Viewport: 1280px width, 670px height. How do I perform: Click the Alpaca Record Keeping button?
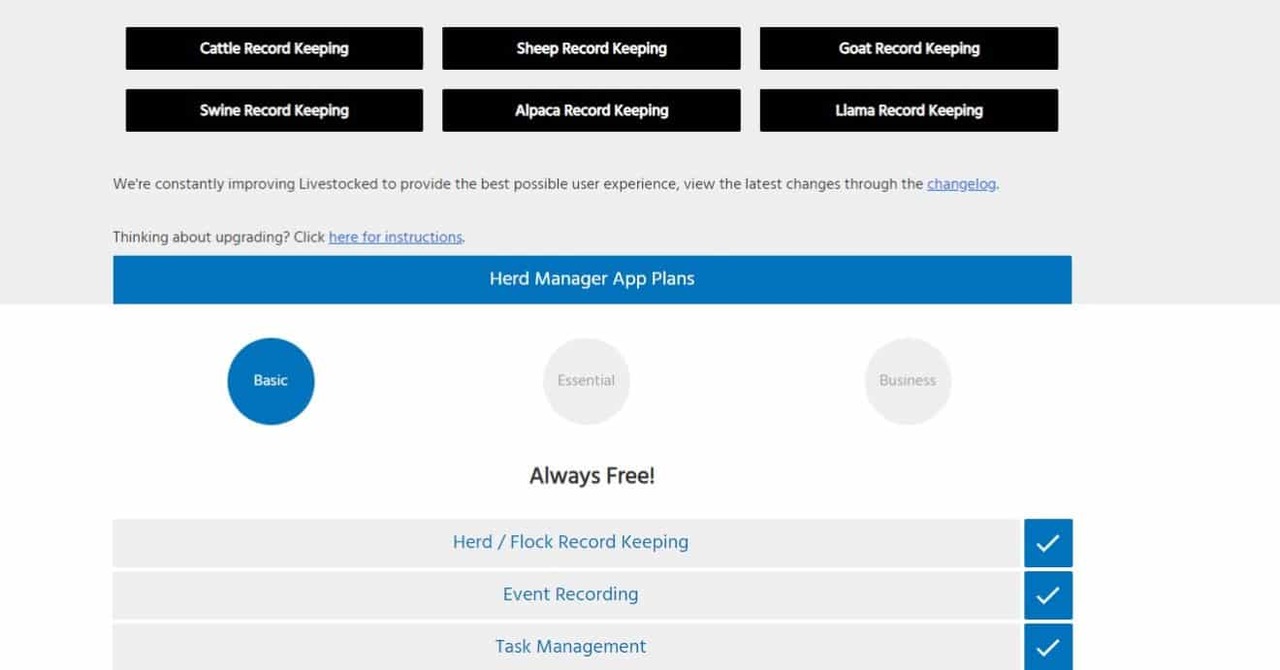pyautogui.click(x=591, y=110)
